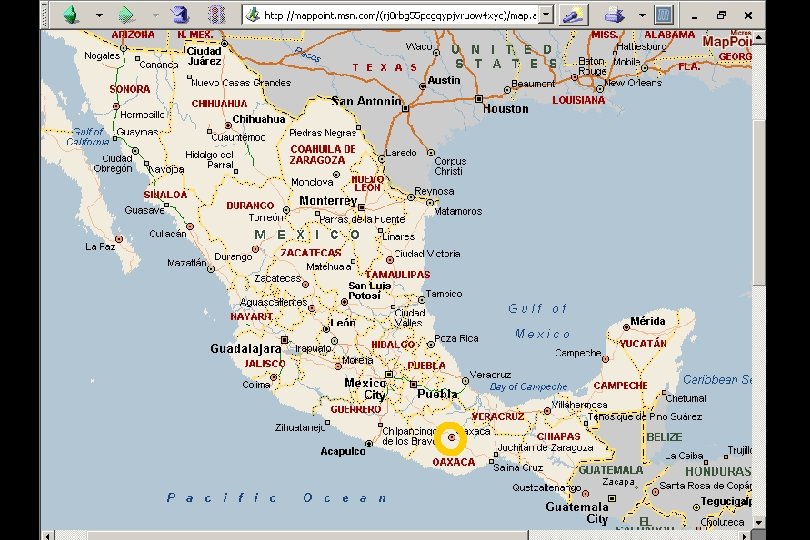This screenshot has height=540, width=810.
Task: Click the Tampico city label
Action: tap(444, 294)
